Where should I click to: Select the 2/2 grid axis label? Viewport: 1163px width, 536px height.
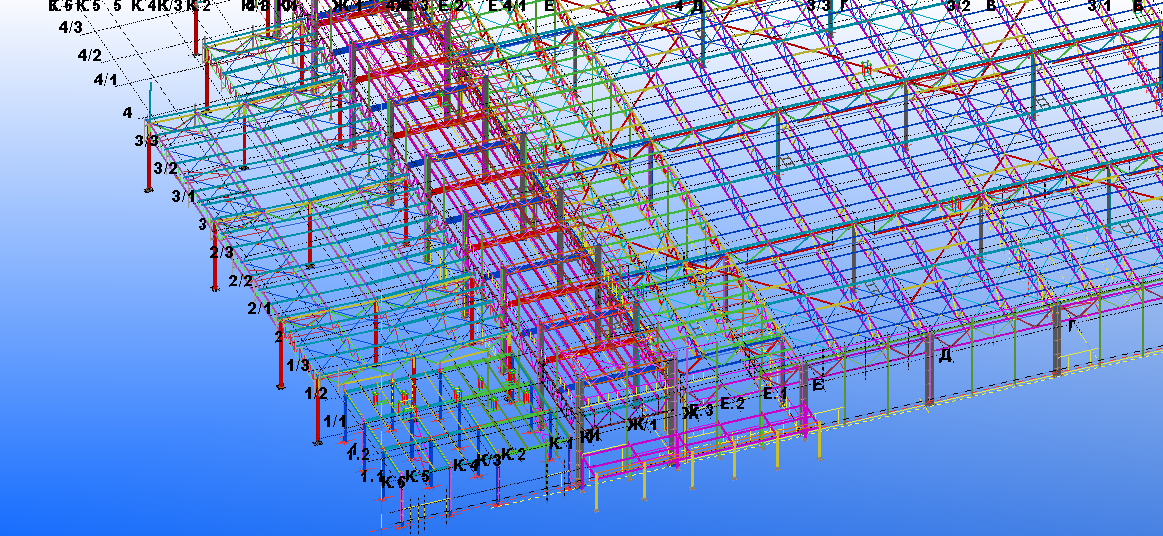(240, 281)
